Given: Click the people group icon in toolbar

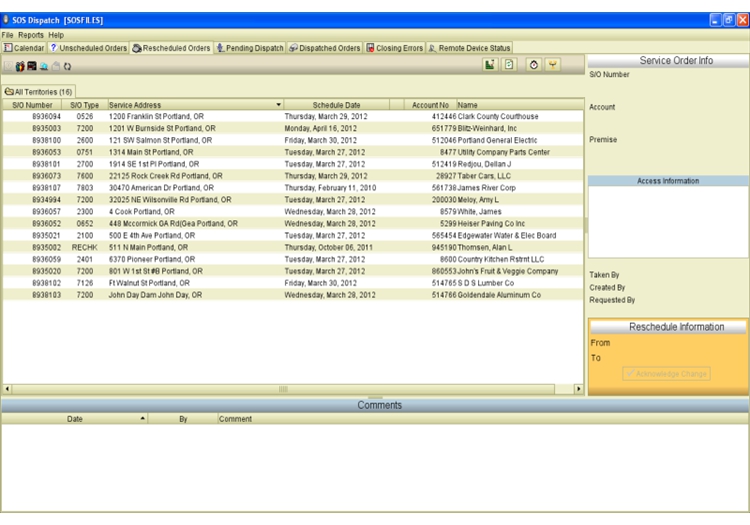Looking at the screenshot, I should click(x=20, y=66).
